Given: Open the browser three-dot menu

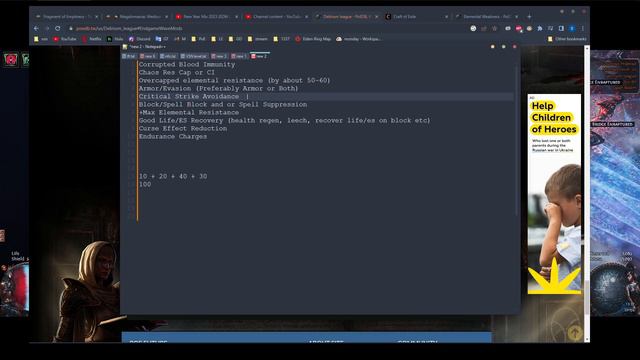Looking at the screenshot, I should [582, 29].
